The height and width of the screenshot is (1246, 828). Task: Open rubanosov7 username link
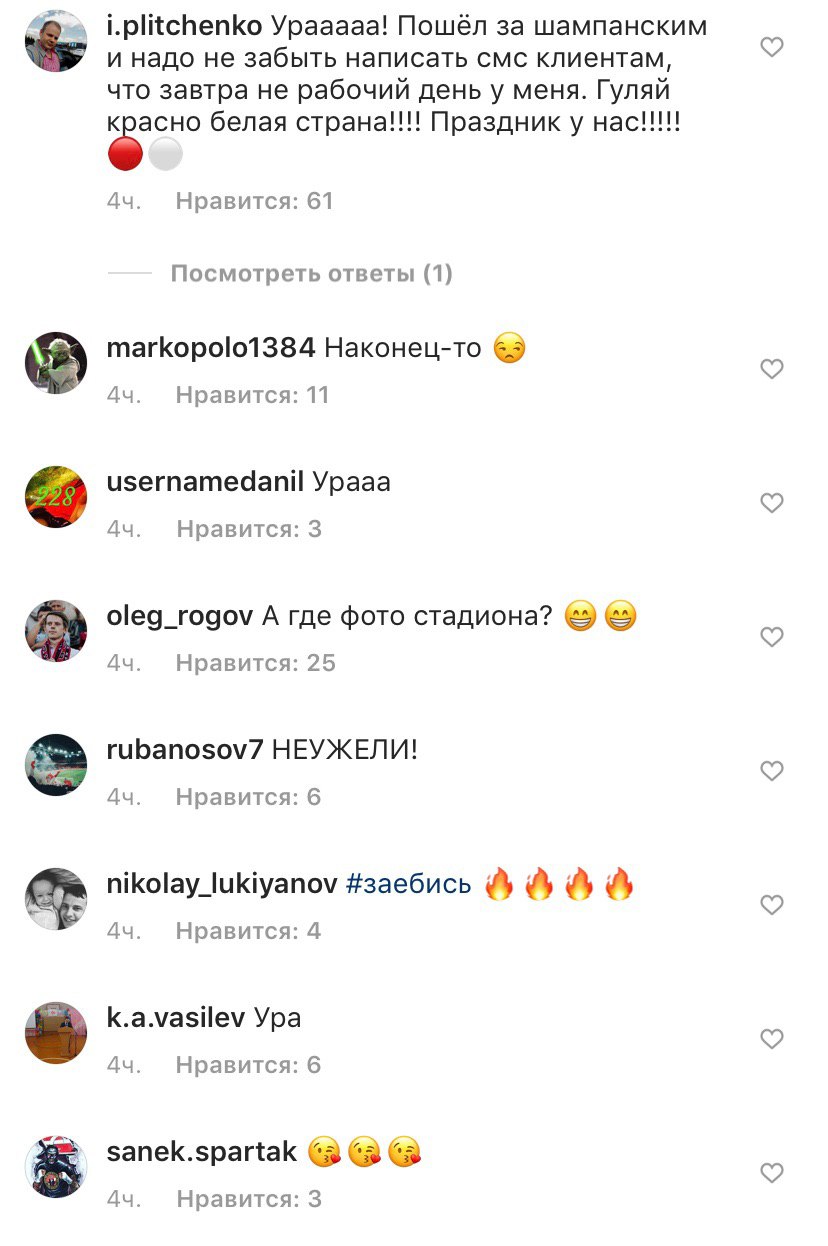click(x=184, y=750)
